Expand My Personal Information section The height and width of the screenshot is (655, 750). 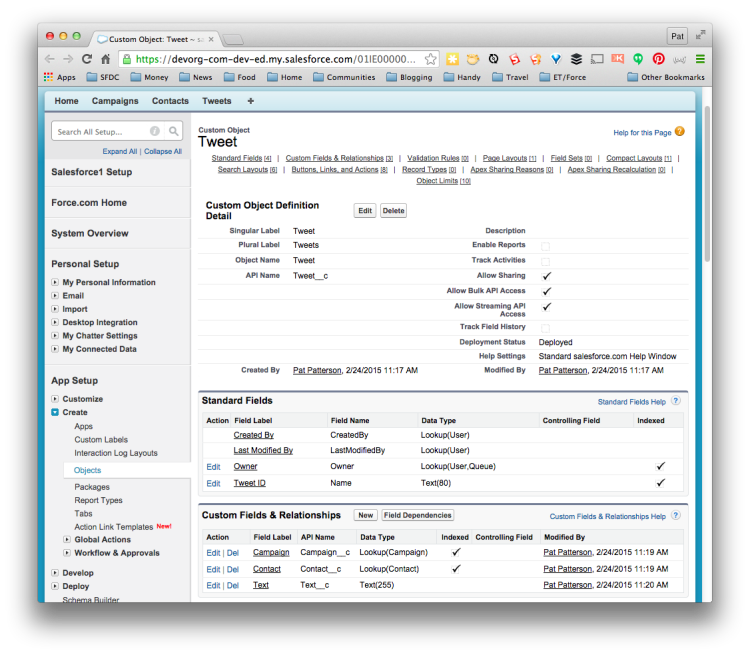point(55,282)
